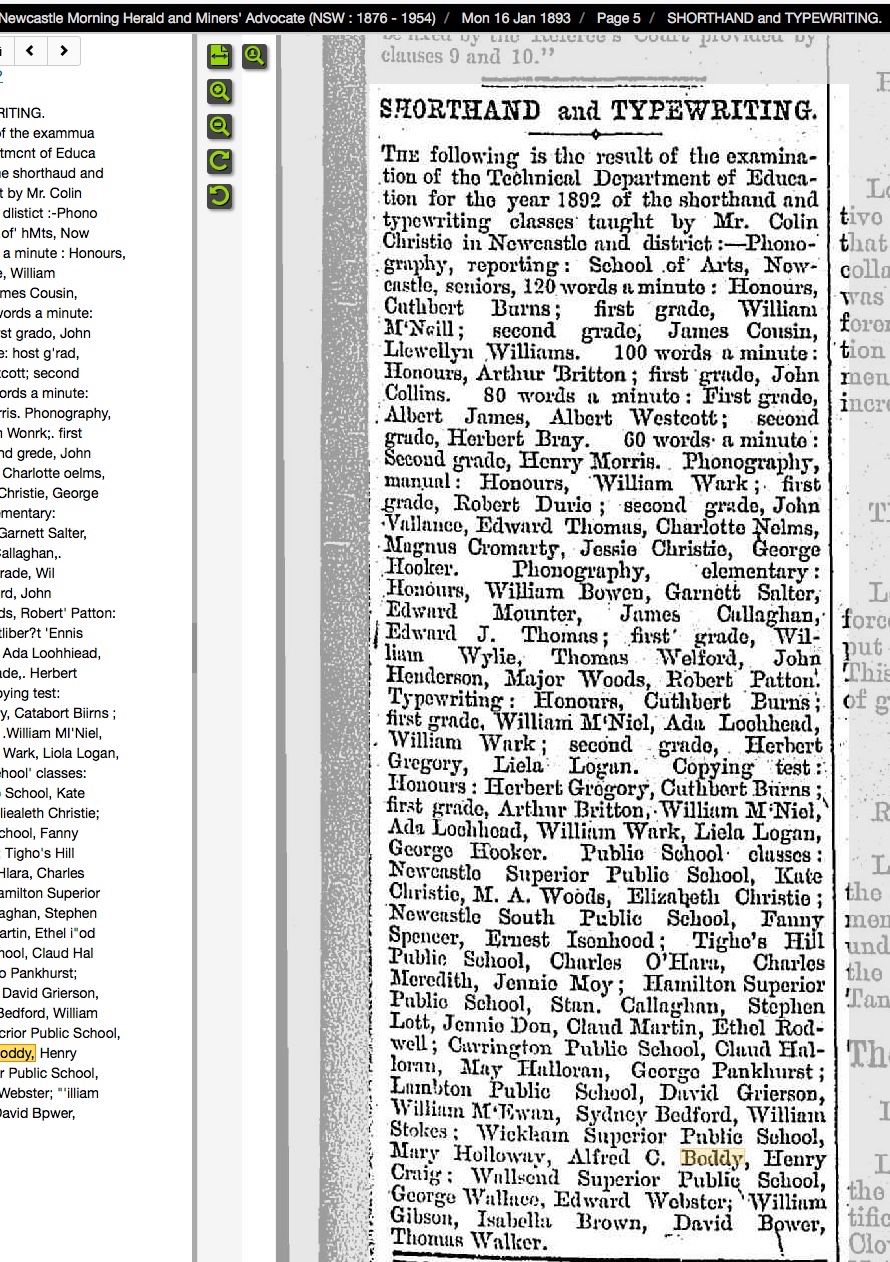Select the text line 'rade, Wil'
This screenshot has height=1262, width=890.
27,573
